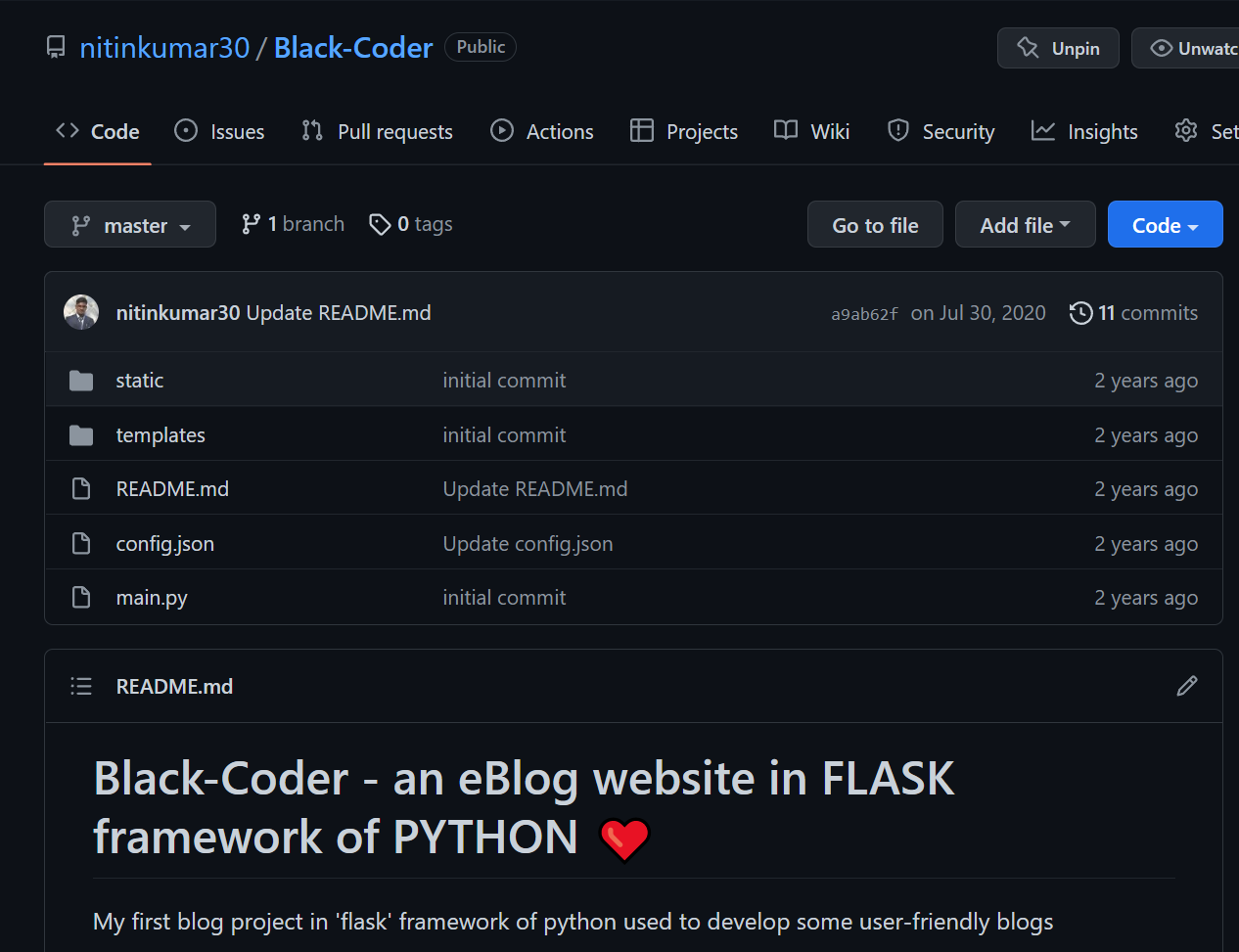Unpin the Black-Coder repository
The image size is (1239, 952).
tap(1057, 48)
